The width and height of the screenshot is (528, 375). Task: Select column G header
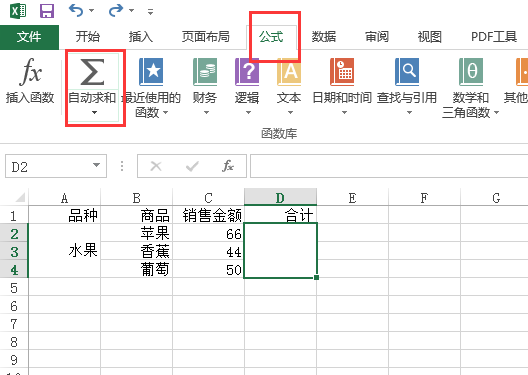pyautogui.click(x=494, y=198)
